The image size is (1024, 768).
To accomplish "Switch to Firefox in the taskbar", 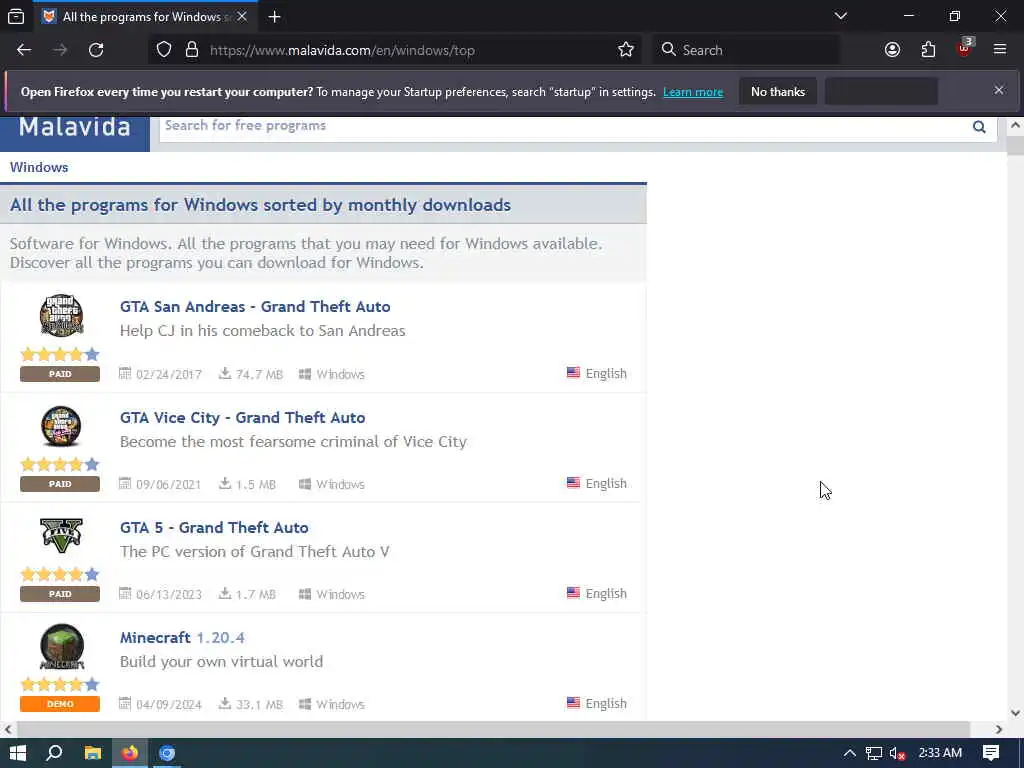I will click(x=130, y=753).
